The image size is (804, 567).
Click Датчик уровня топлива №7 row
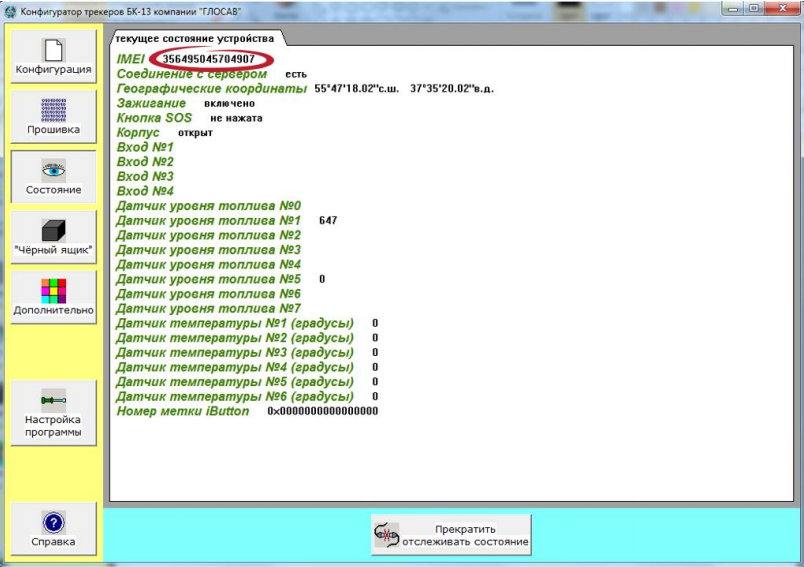[x=208, y=309]
